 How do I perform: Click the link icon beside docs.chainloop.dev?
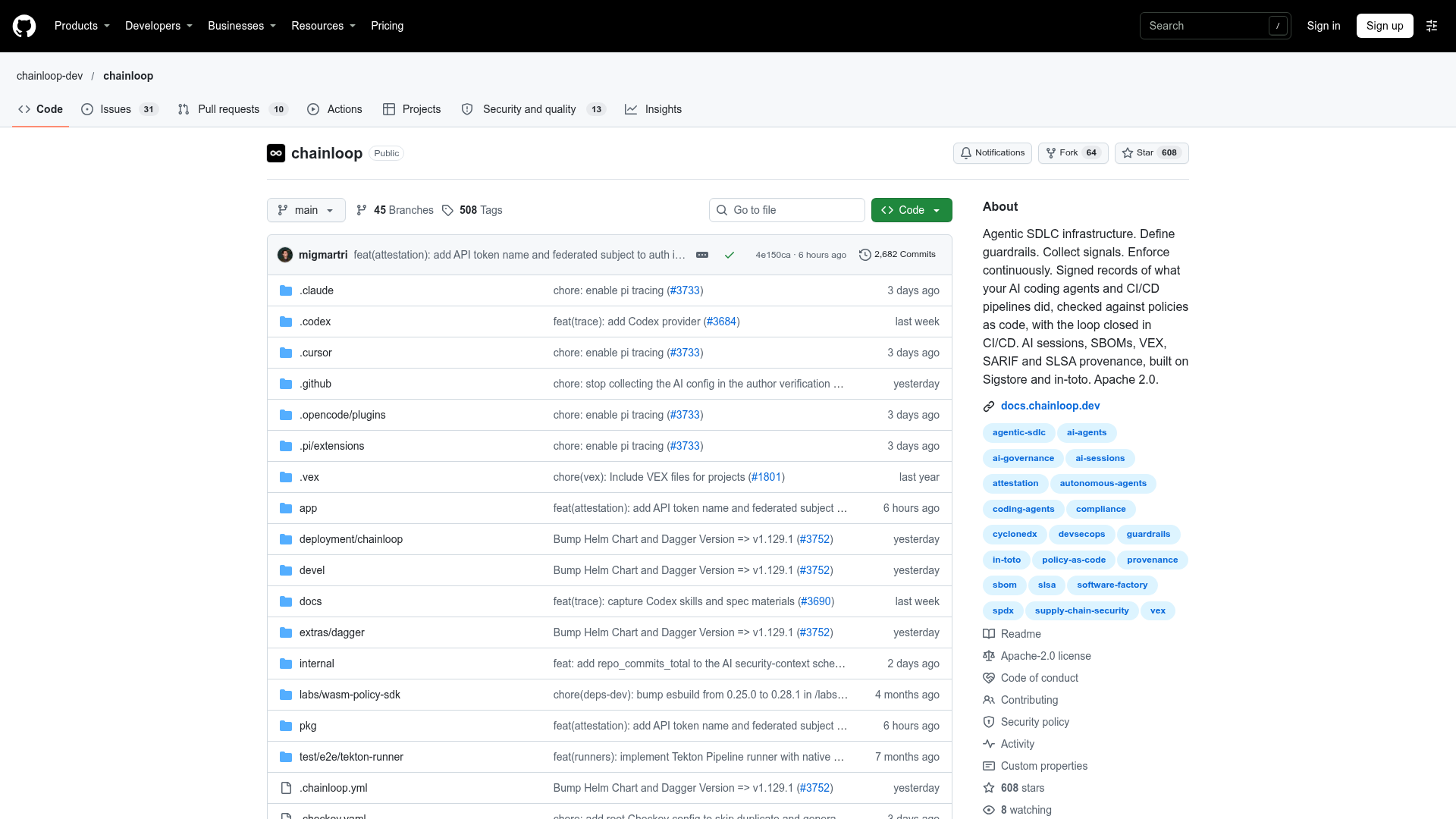coord(989,406)
